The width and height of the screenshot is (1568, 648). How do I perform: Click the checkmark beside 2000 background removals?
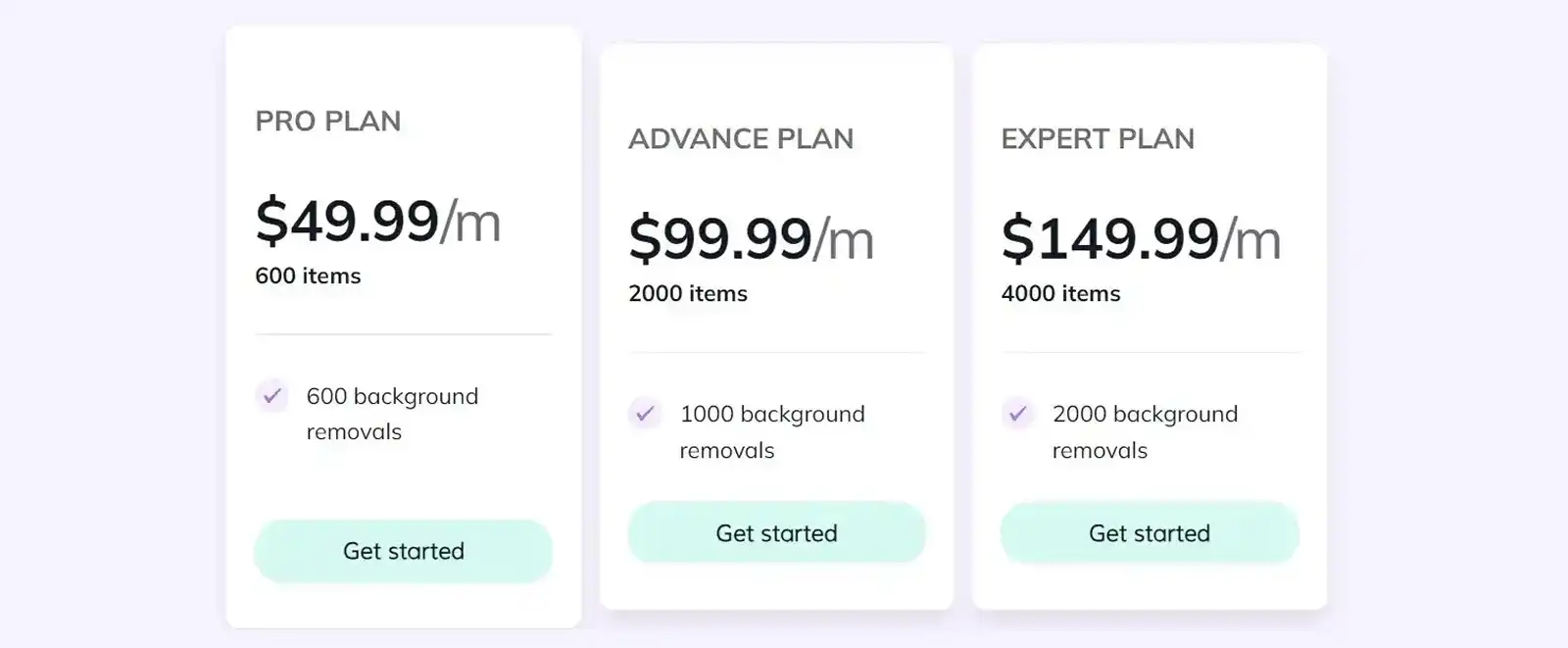(x=1018, y=415)
